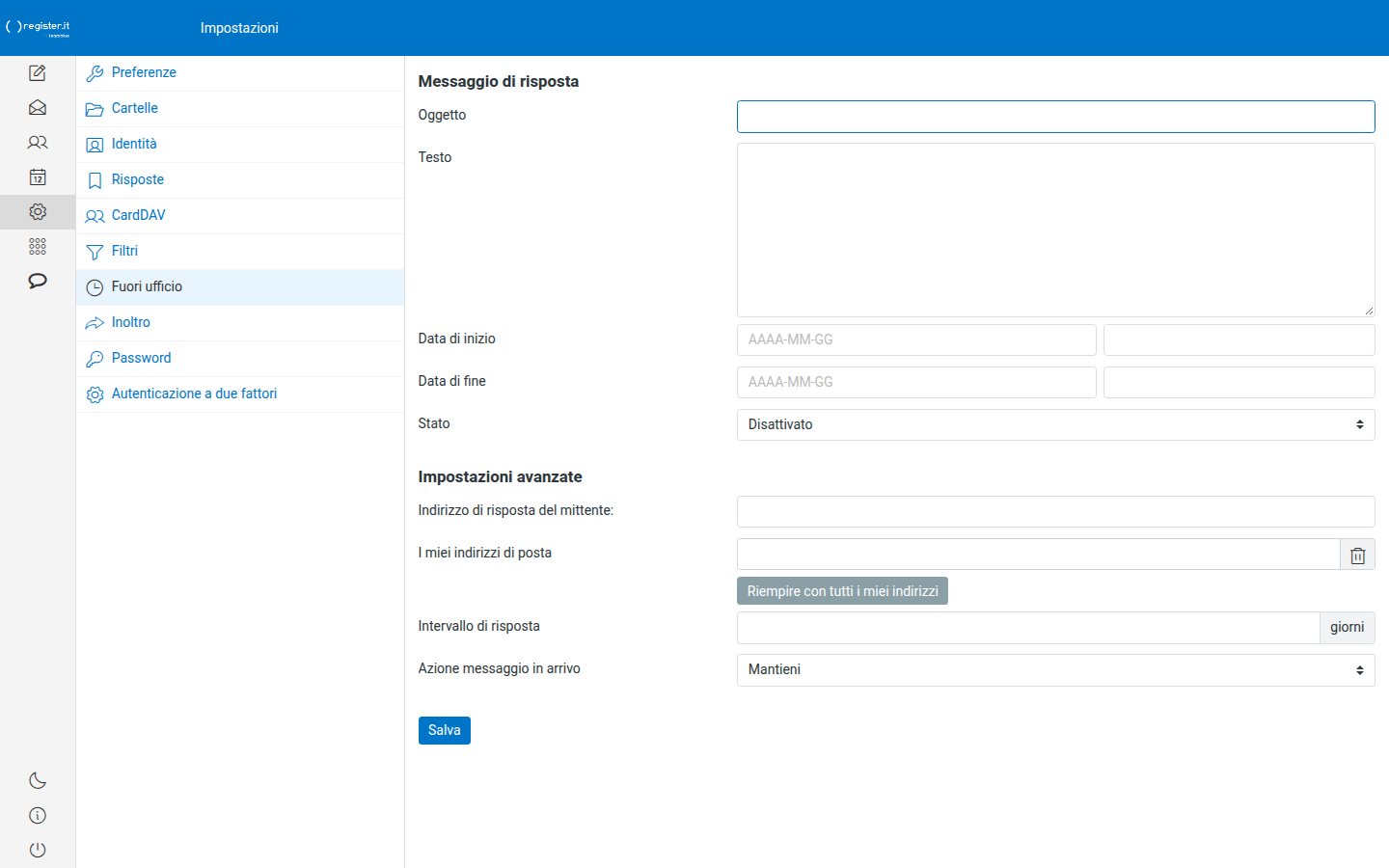Open the contacts icon in sidebar
Image resolution: width=1389 pixels, height=868 pixels.
(38, 143)
